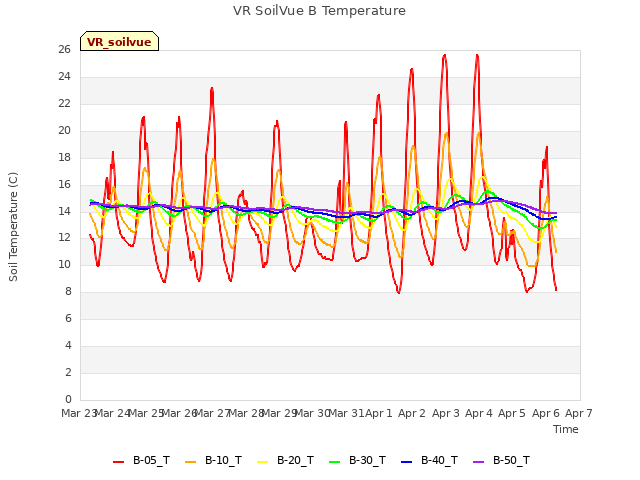Toggle the B-20_T legend label
Image resolution: width=640 pixels, height=480 pixels.
296,461
